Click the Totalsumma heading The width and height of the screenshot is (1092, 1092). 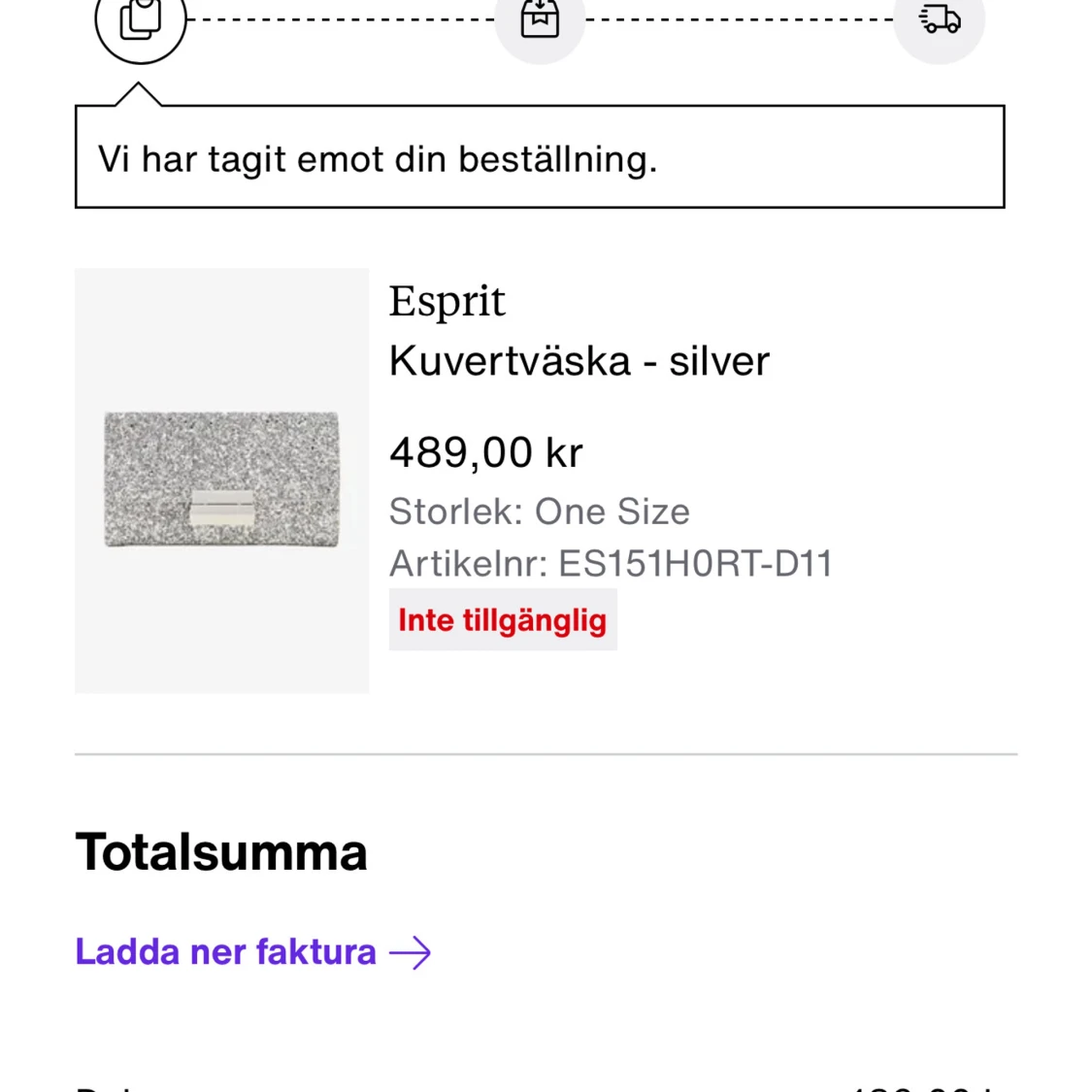(x=220, y=852)
